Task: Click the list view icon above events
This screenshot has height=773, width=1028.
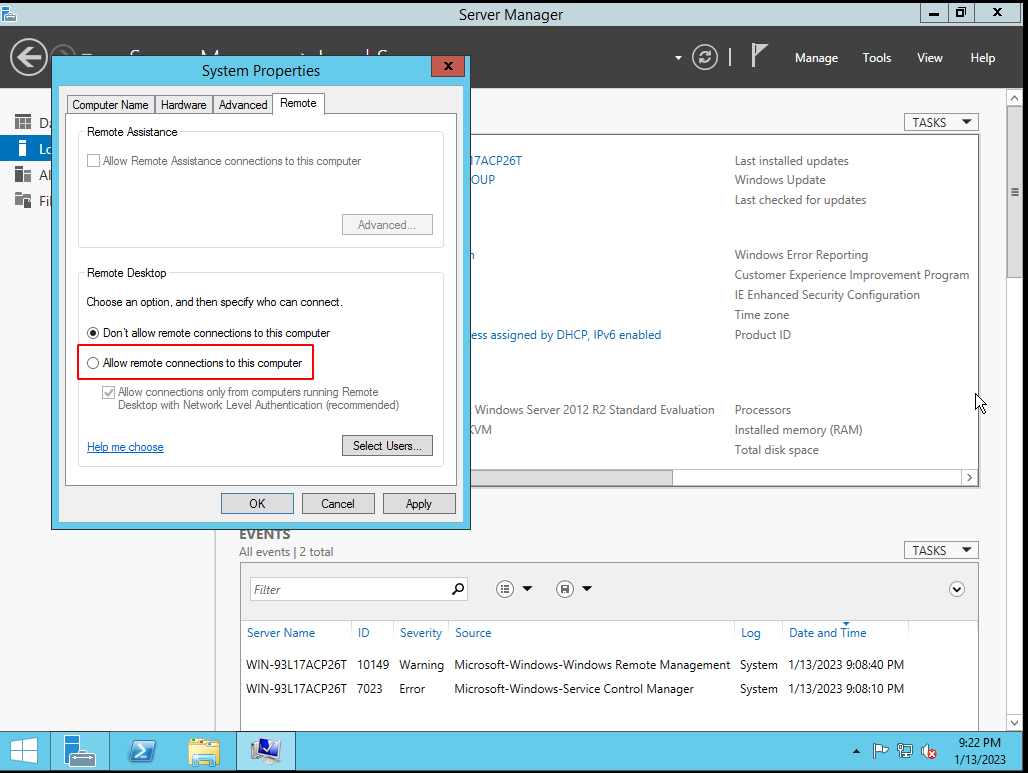Action: (505, 588)
